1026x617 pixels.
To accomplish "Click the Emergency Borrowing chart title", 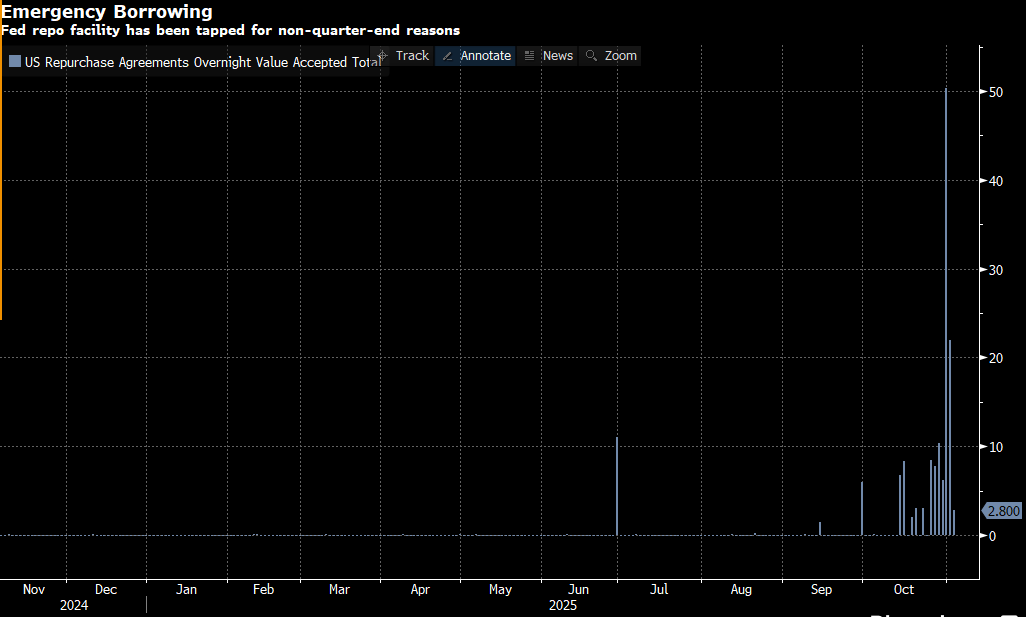I will (106, 12).
